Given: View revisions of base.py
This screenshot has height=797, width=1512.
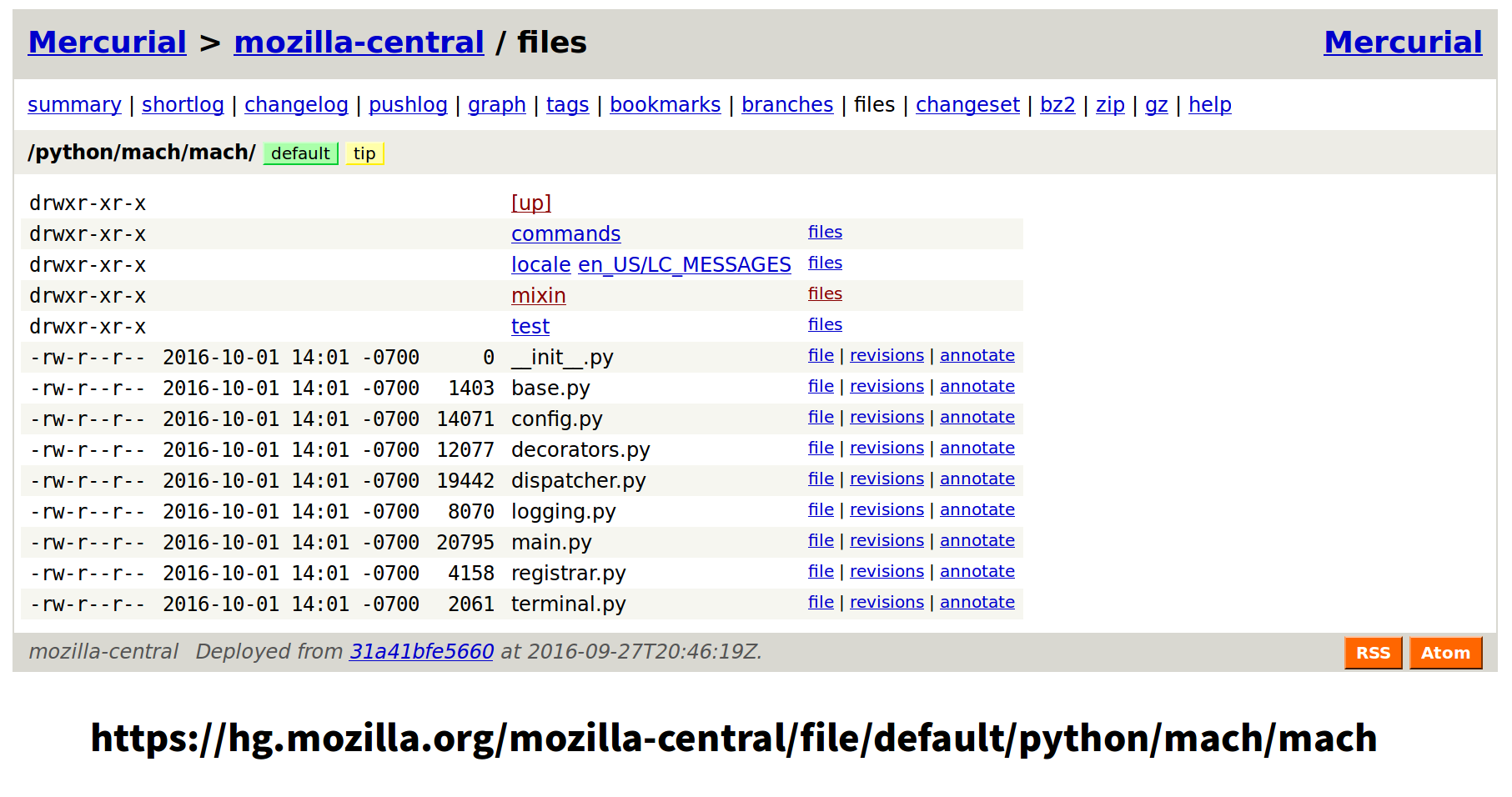Looking at the screenshot, I should [887, 386].
